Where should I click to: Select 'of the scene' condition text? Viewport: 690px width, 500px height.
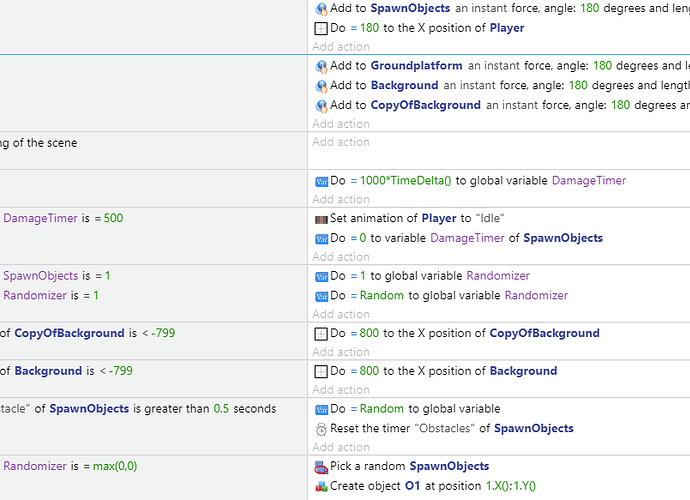coord(39,143)
